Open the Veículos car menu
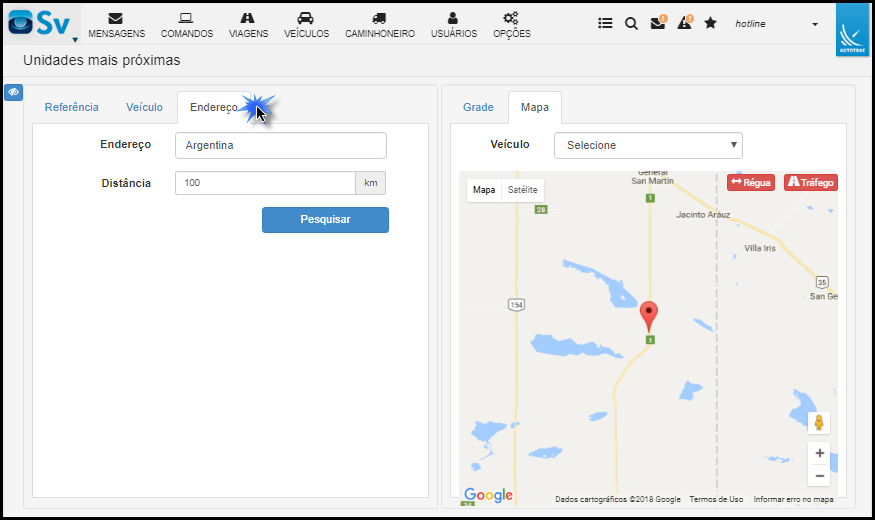Screen dimensions: 875x520 coord(306,26)
